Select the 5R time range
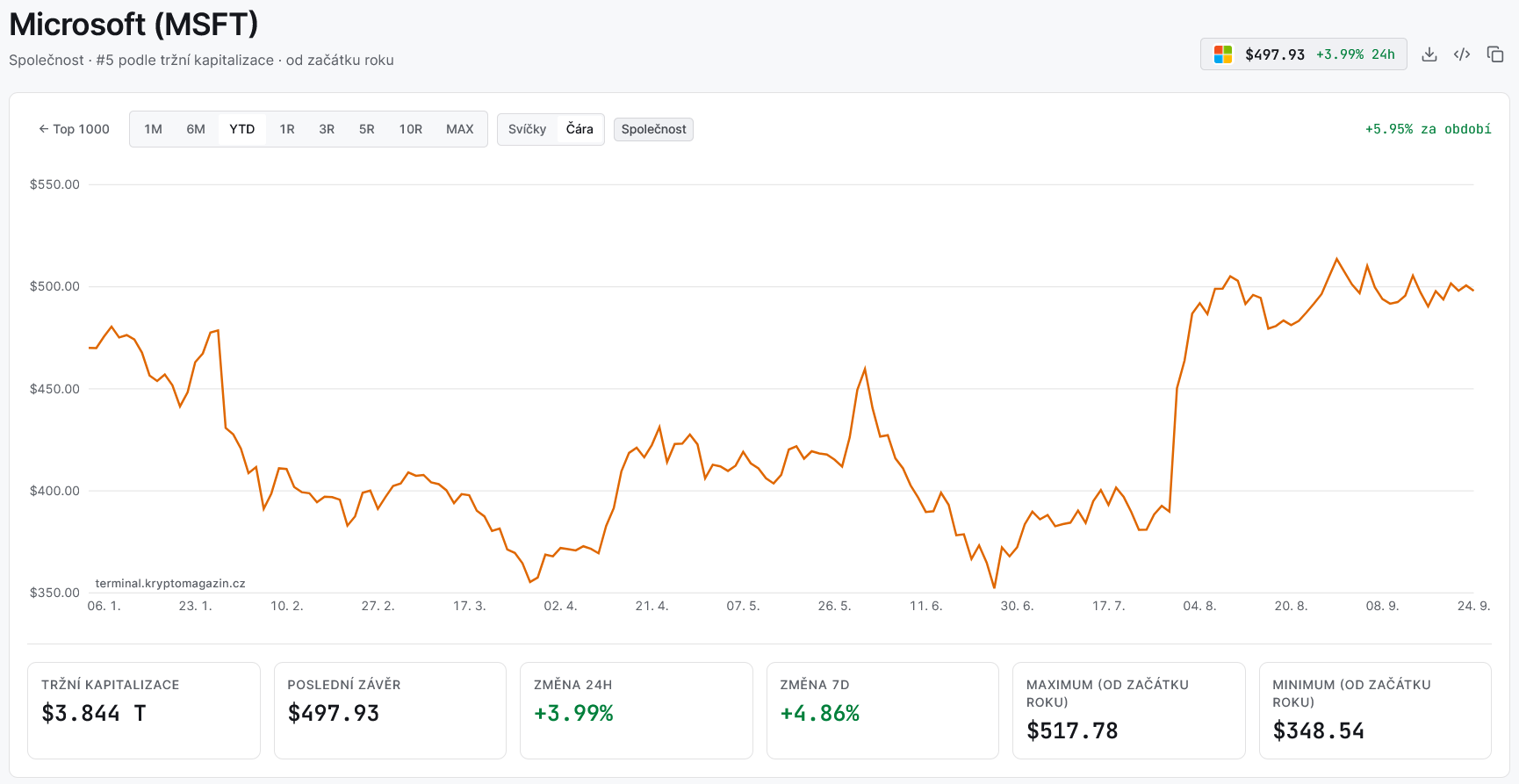This screenshot has width=1519, height=784. 367,129
